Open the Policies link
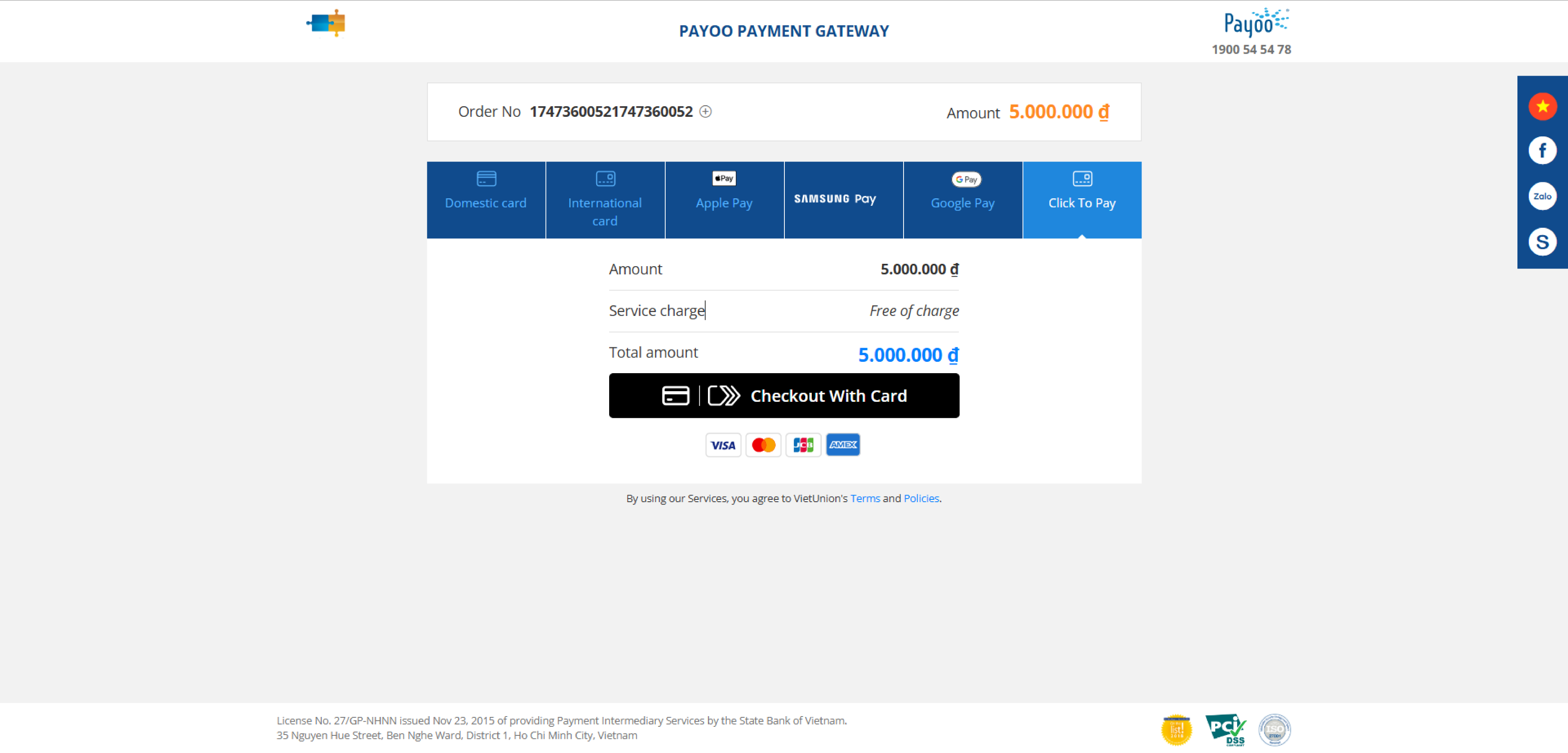The width and height of the screenshot is (1568, 753). tap(921, 498)
